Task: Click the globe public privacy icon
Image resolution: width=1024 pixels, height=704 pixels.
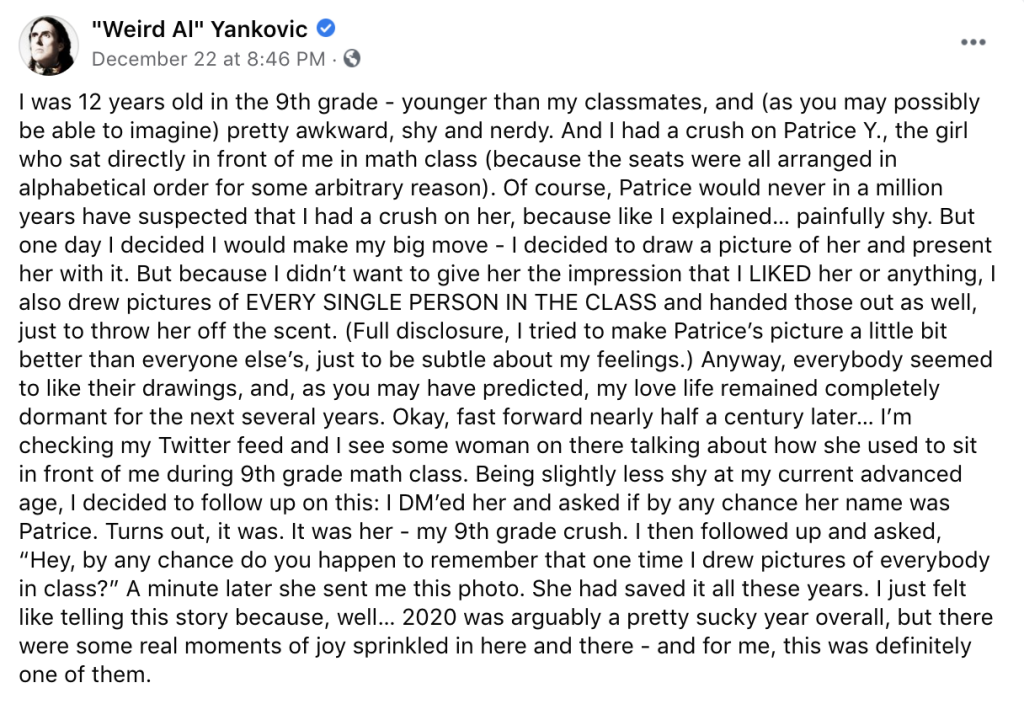Action: [x=351, y=59]
